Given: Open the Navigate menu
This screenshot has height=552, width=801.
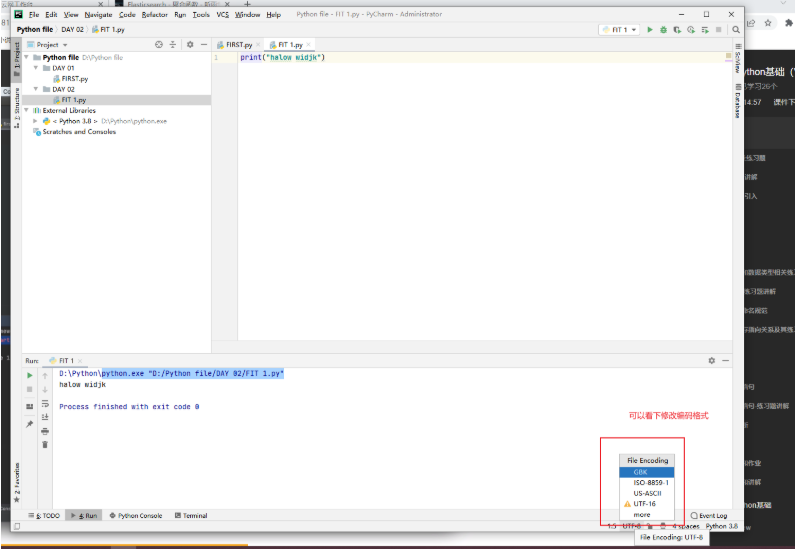Looking at the screenshot, I should pyautogui.click(x=98, y=14).
